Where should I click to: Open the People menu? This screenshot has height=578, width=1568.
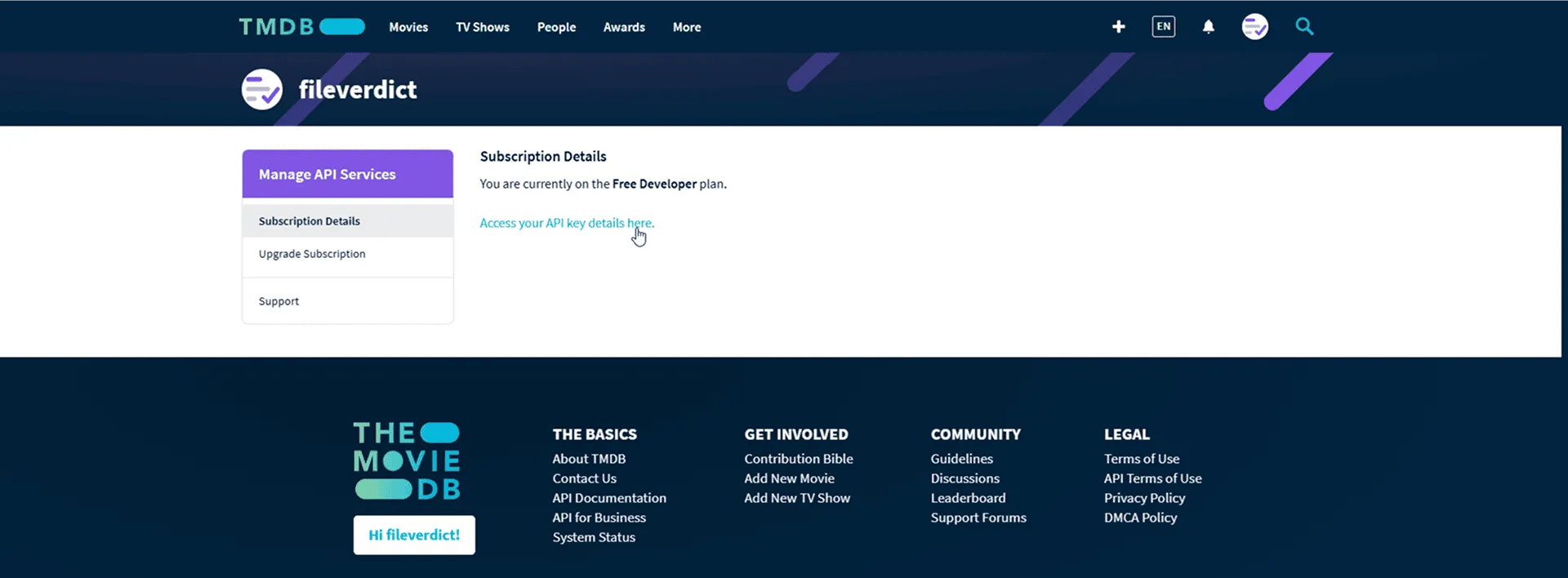[556, 27]
